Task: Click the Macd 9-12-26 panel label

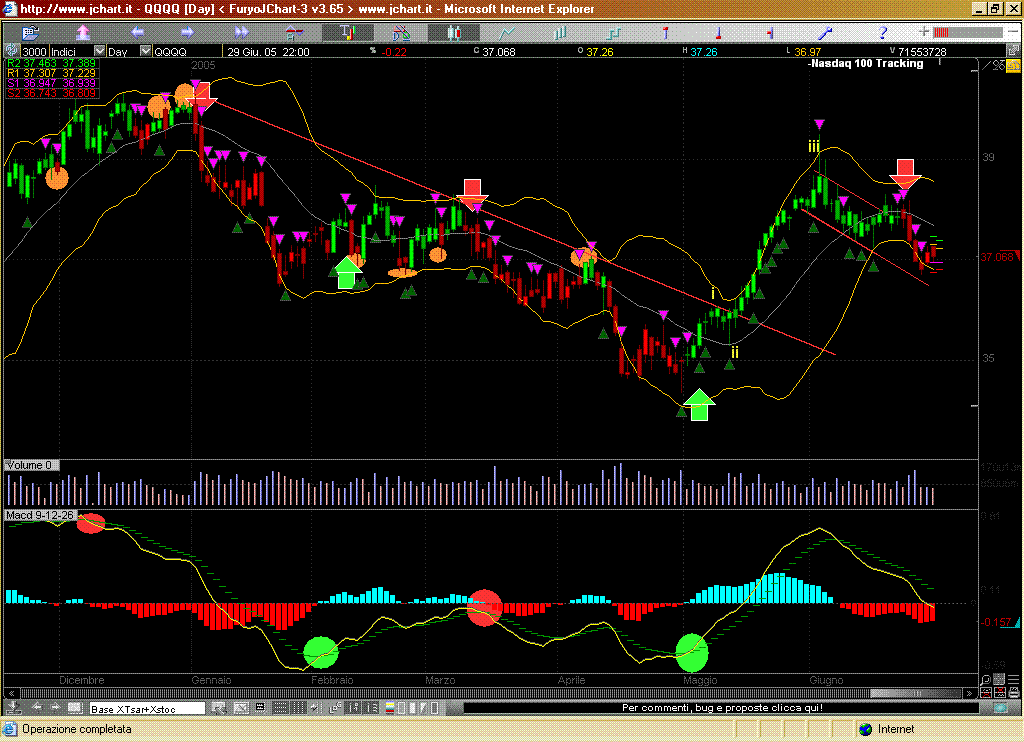Action: click(x=40, y=515)
